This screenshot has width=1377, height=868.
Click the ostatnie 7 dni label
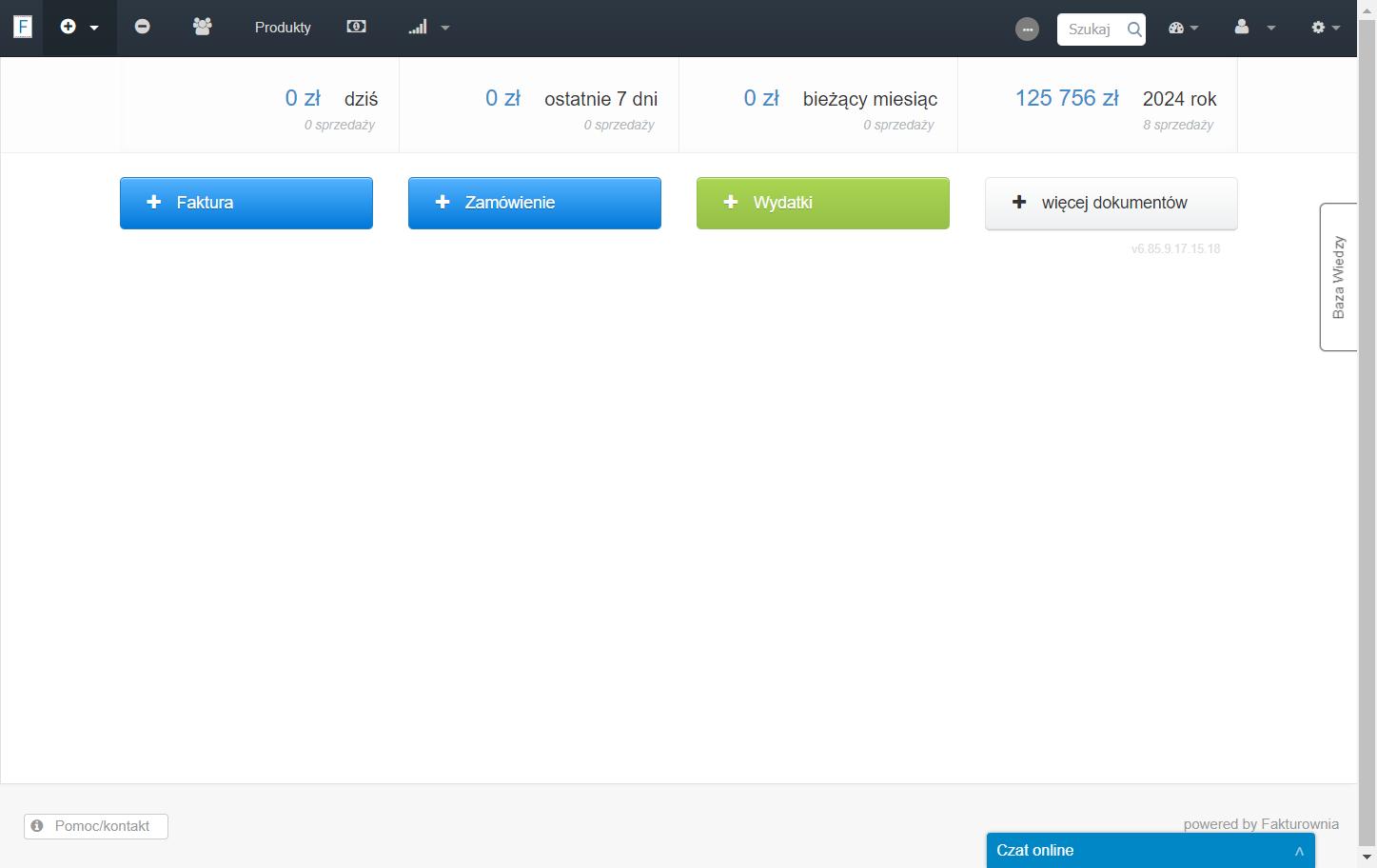pos(601,99)
